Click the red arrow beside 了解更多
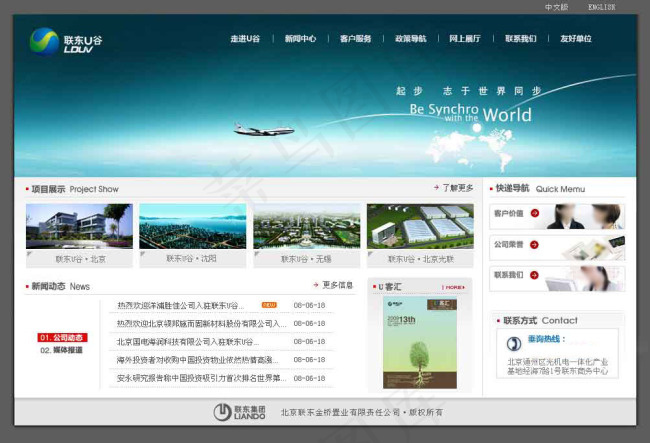 click(437, 187)
